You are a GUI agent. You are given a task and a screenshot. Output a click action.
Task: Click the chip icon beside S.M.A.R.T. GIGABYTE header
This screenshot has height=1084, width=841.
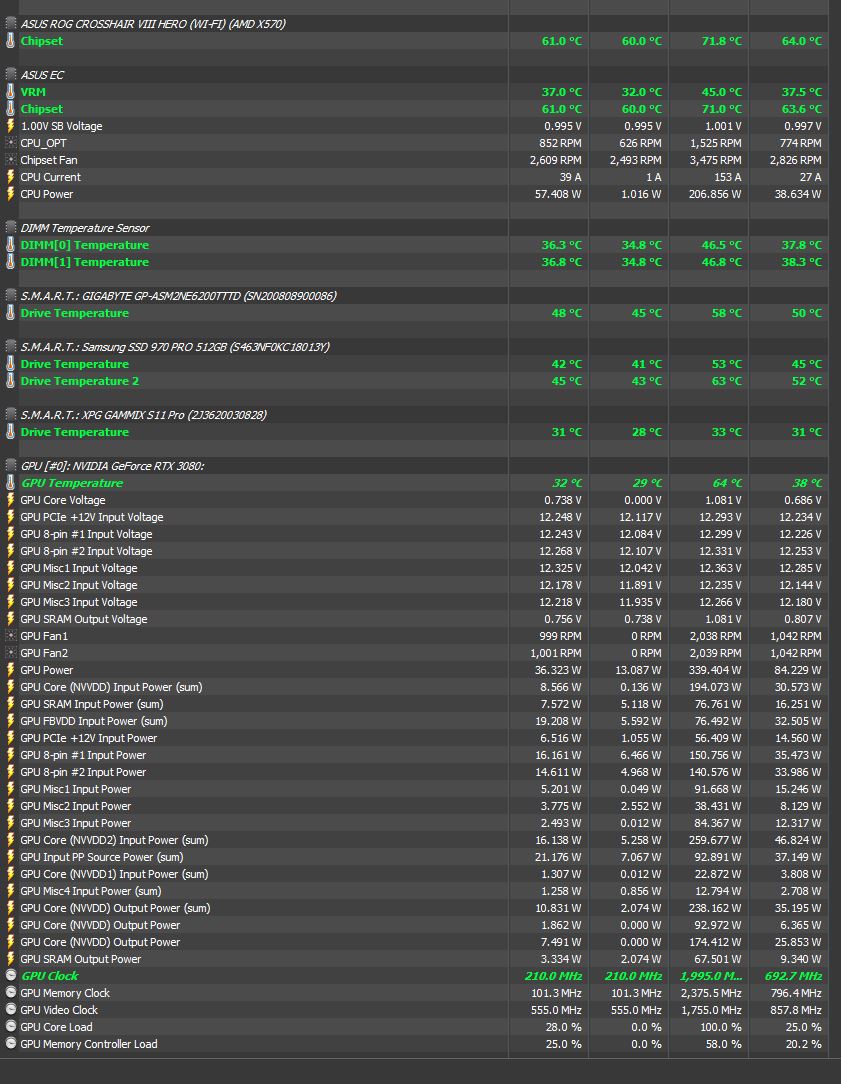(x=10, y=296)
